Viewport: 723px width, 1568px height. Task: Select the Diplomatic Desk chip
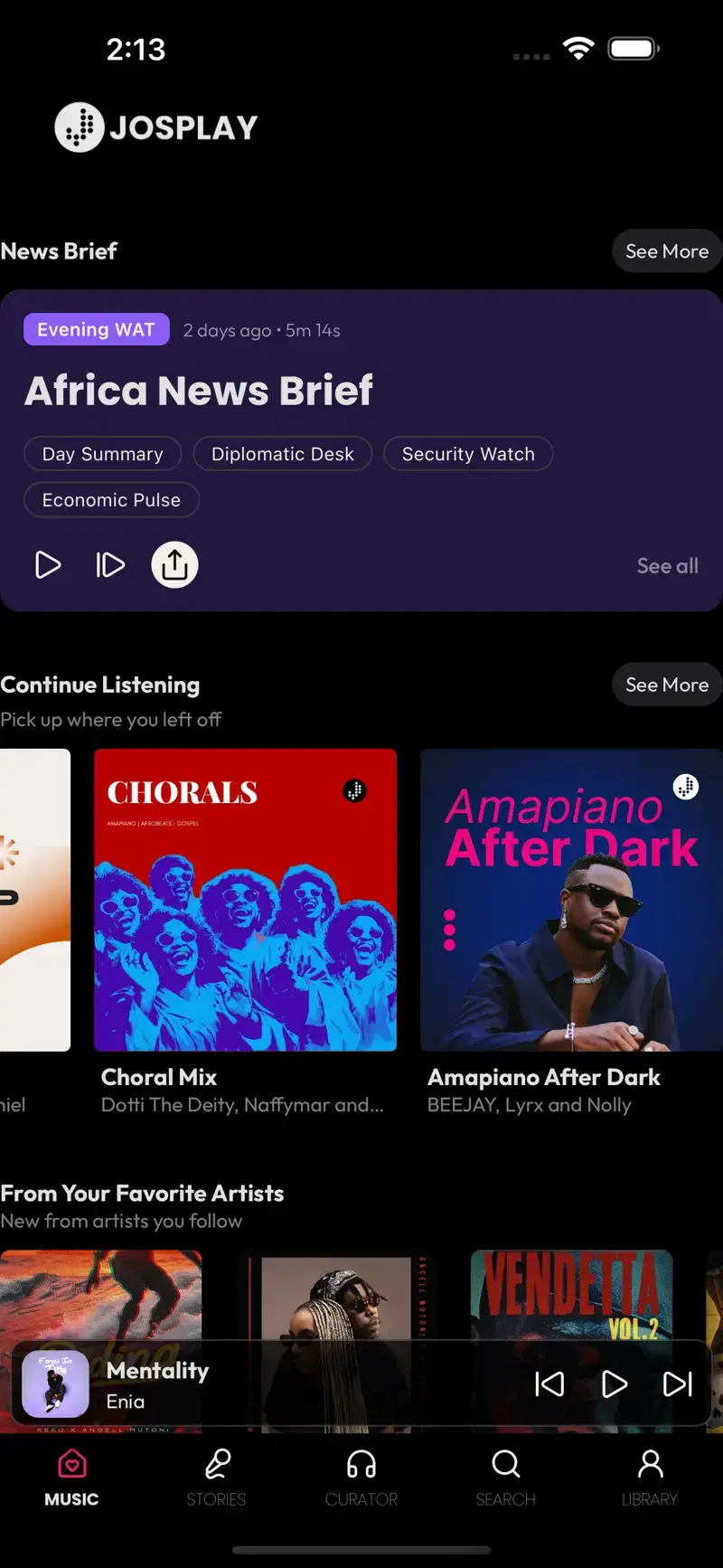283,454
